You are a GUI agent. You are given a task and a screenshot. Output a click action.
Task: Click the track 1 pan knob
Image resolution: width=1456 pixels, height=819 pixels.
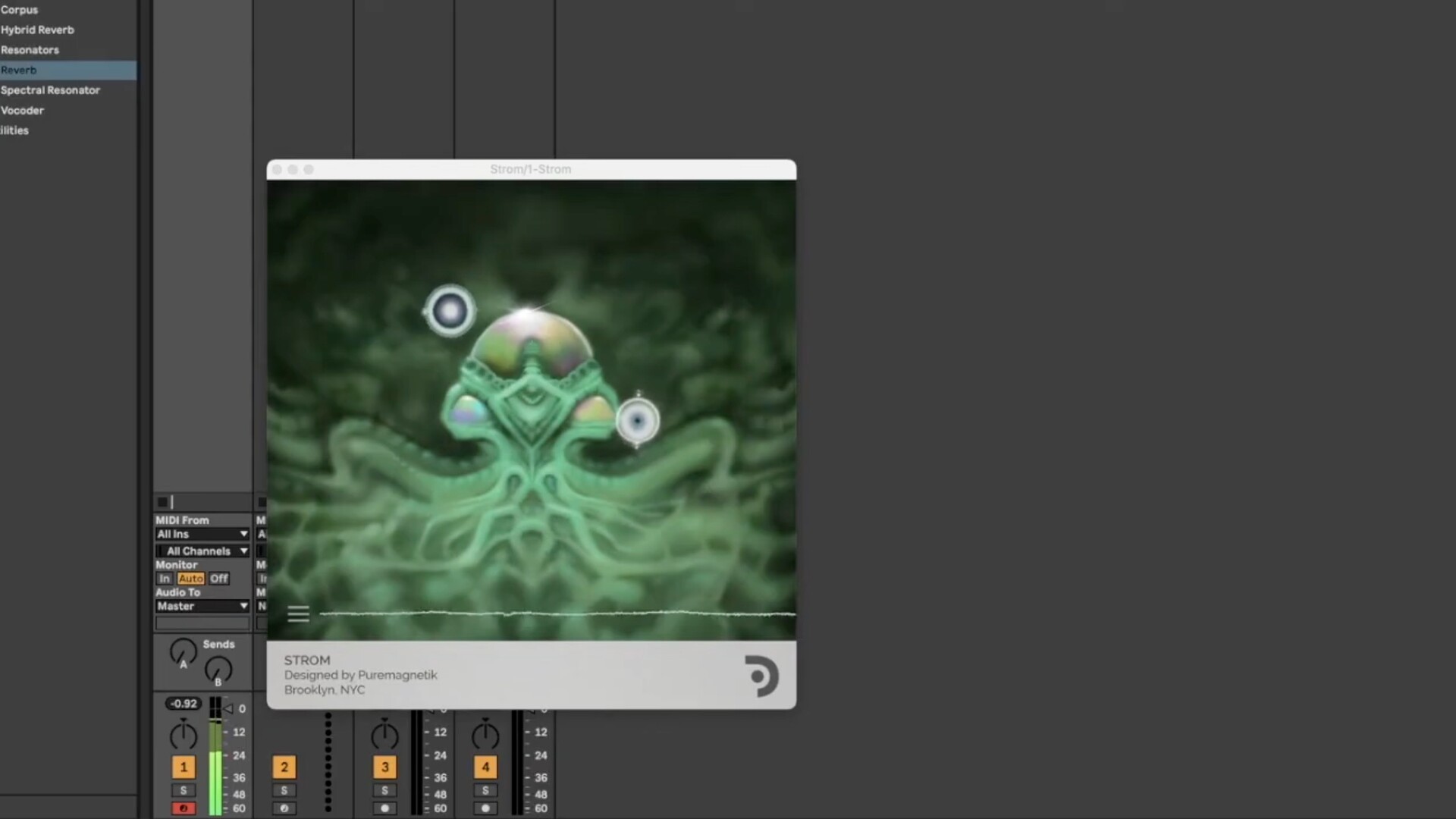tap(183, 734)
